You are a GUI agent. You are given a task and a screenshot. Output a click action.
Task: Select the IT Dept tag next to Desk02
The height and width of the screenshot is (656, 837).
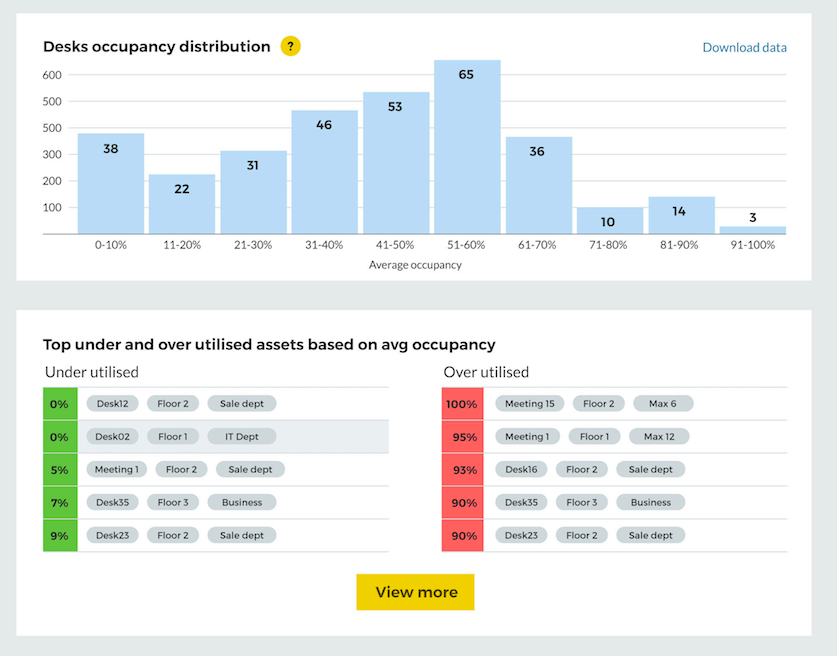[x=242, y=436]
